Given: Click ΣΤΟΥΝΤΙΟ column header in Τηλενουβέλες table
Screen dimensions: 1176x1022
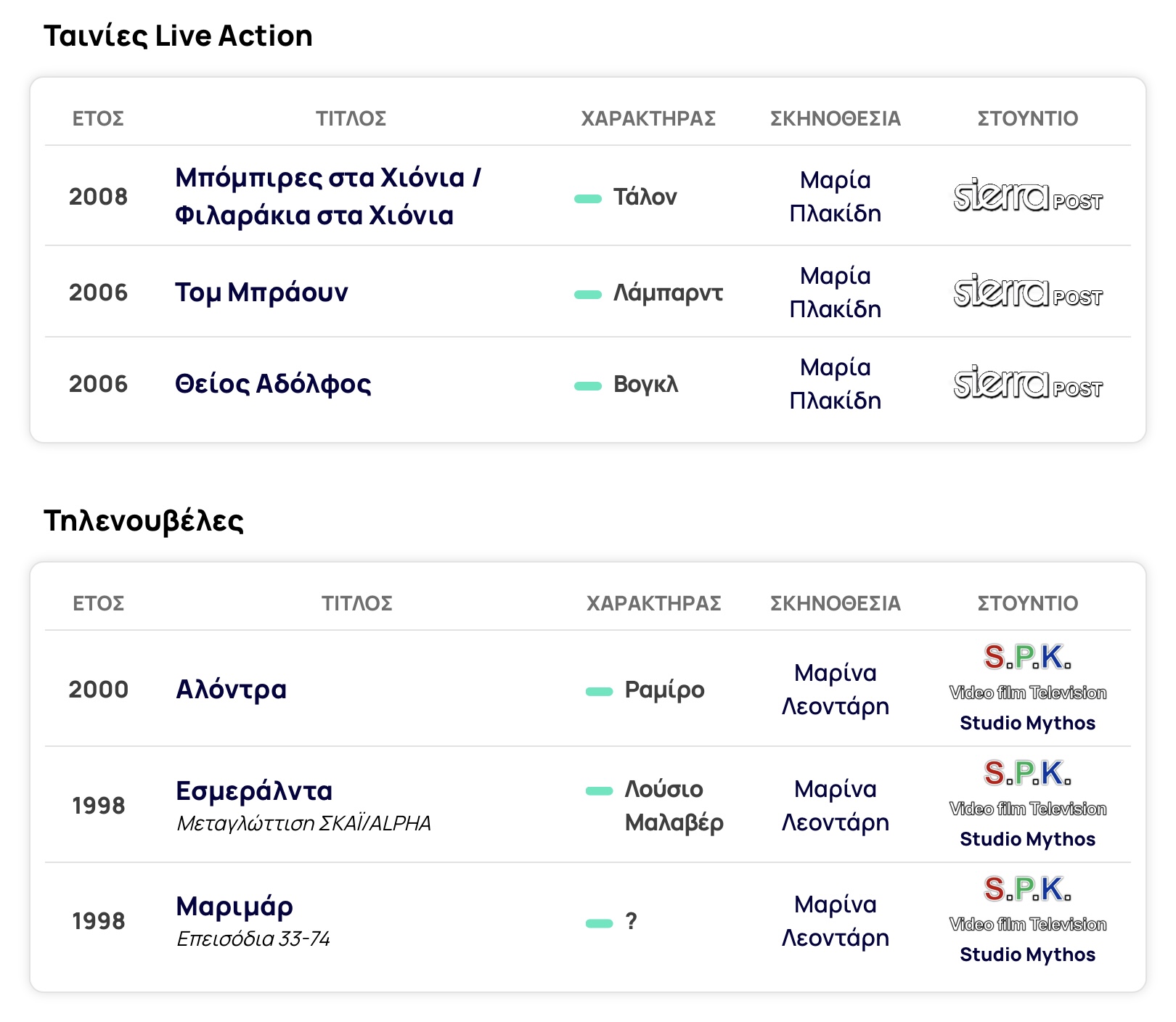Looking at the screenshot, I should tap(1027, 603).
